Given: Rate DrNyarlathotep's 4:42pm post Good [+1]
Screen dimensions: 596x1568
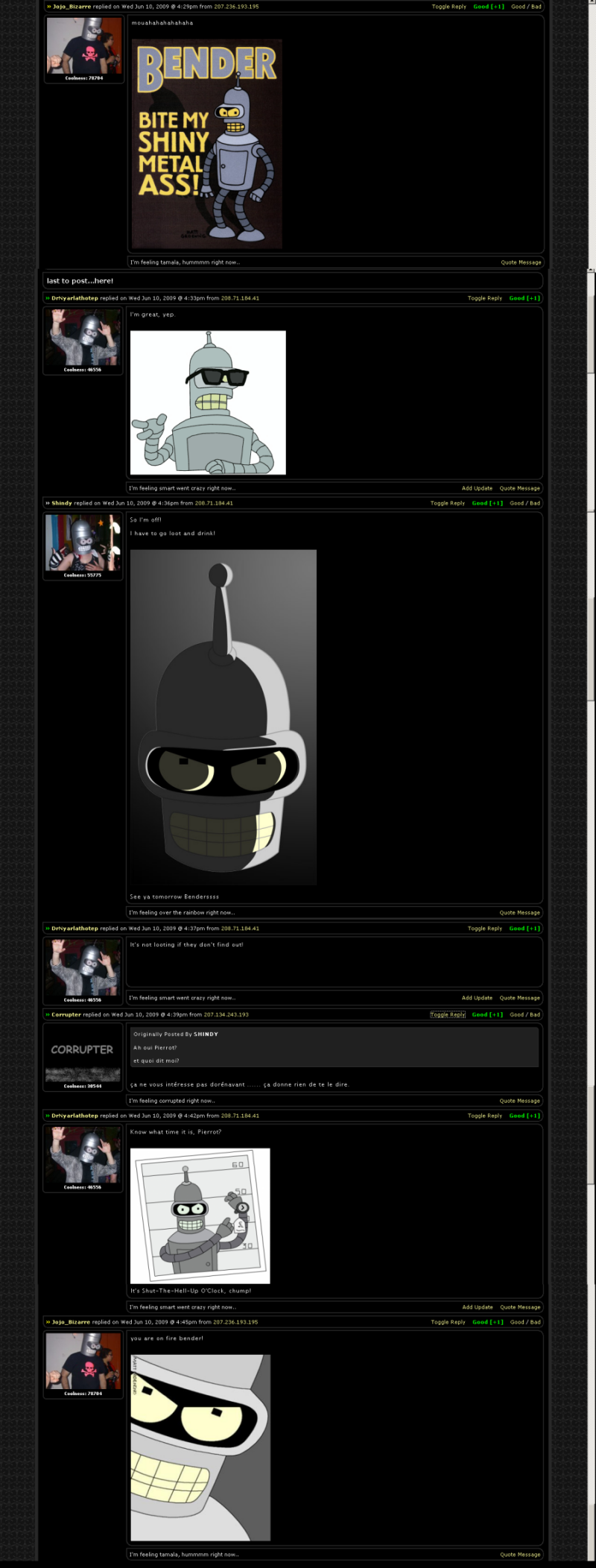Looking at the screenshot, I should tap(524, 1116).
